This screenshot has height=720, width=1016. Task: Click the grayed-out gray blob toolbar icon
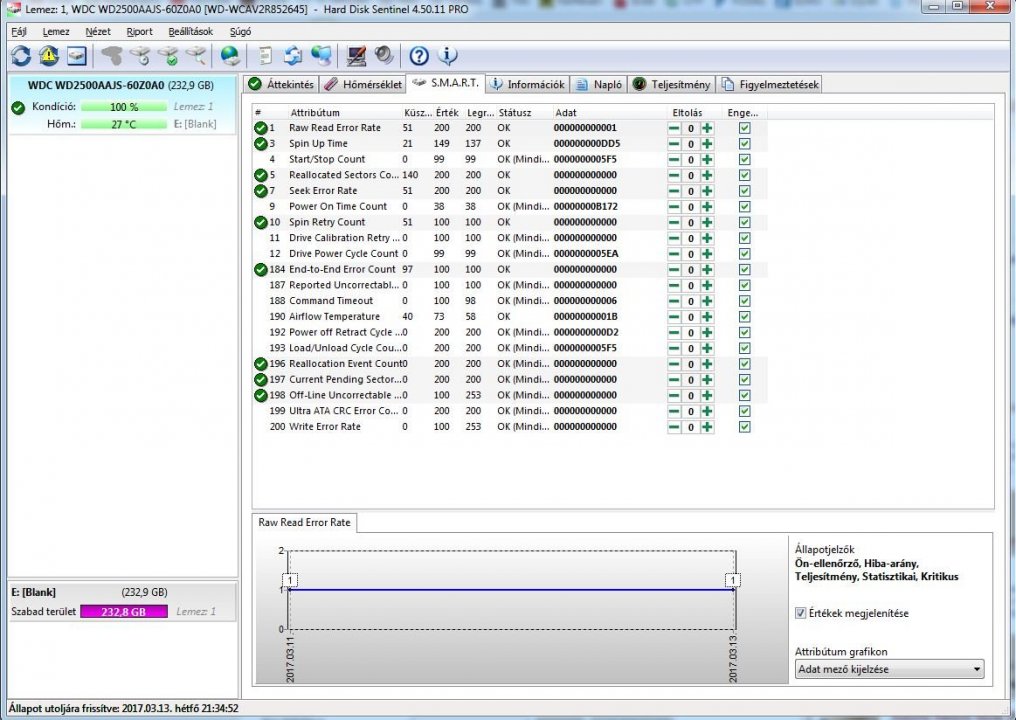point(111,56)
